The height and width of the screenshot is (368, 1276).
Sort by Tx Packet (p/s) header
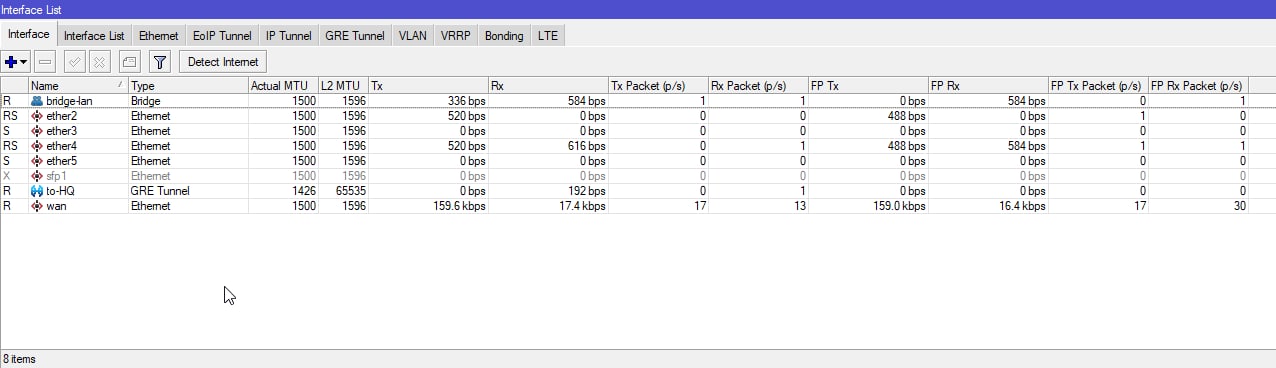pos(658,86)
